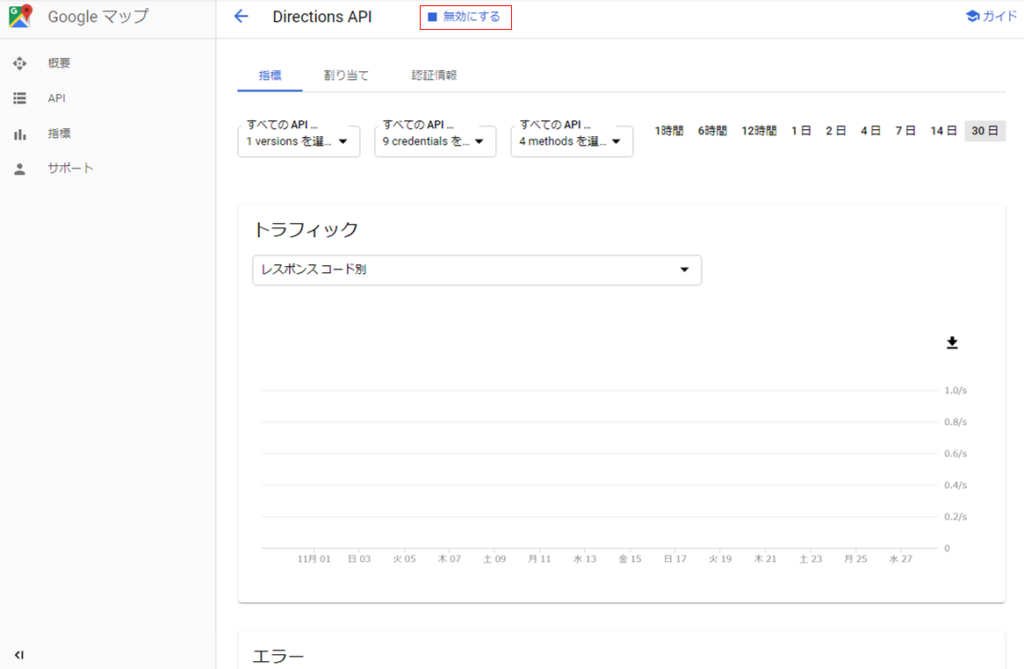Screen dimensions: 1024x669
Task: Open 指標 in the sidebar menu
Action: tap(59, 134)
